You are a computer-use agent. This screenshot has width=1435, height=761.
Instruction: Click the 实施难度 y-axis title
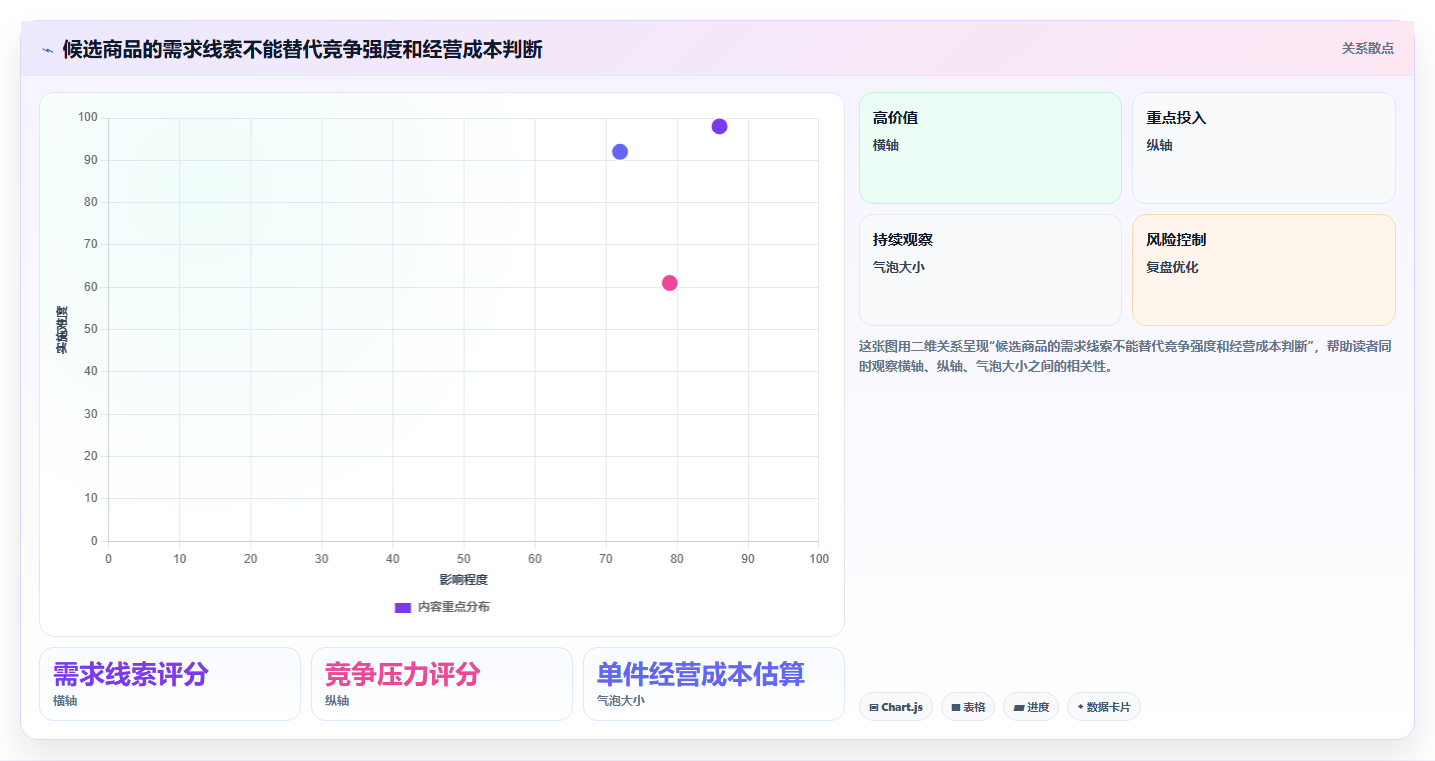click(x=62, y=330)
